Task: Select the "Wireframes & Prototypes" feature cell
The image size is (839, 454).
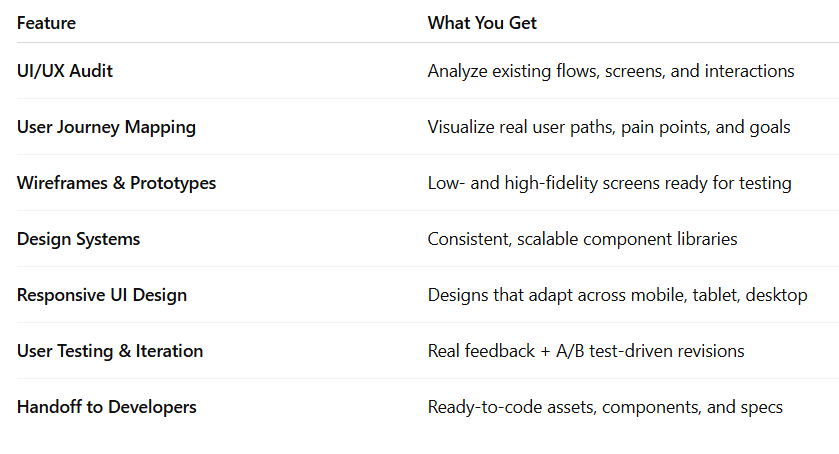Action: point(116,183)
